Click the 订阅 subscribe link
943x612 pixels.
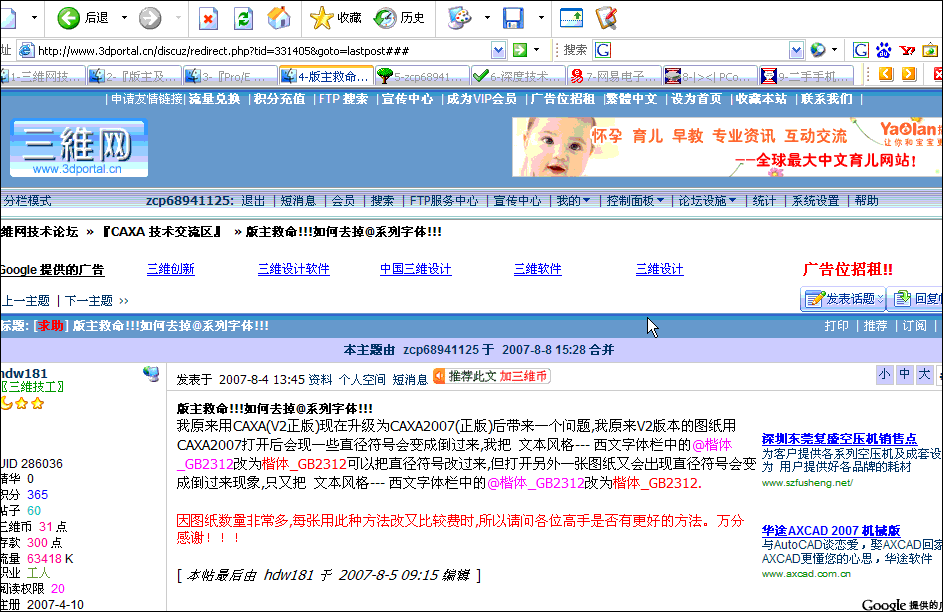pyautogui.click(x=914, y=326)
